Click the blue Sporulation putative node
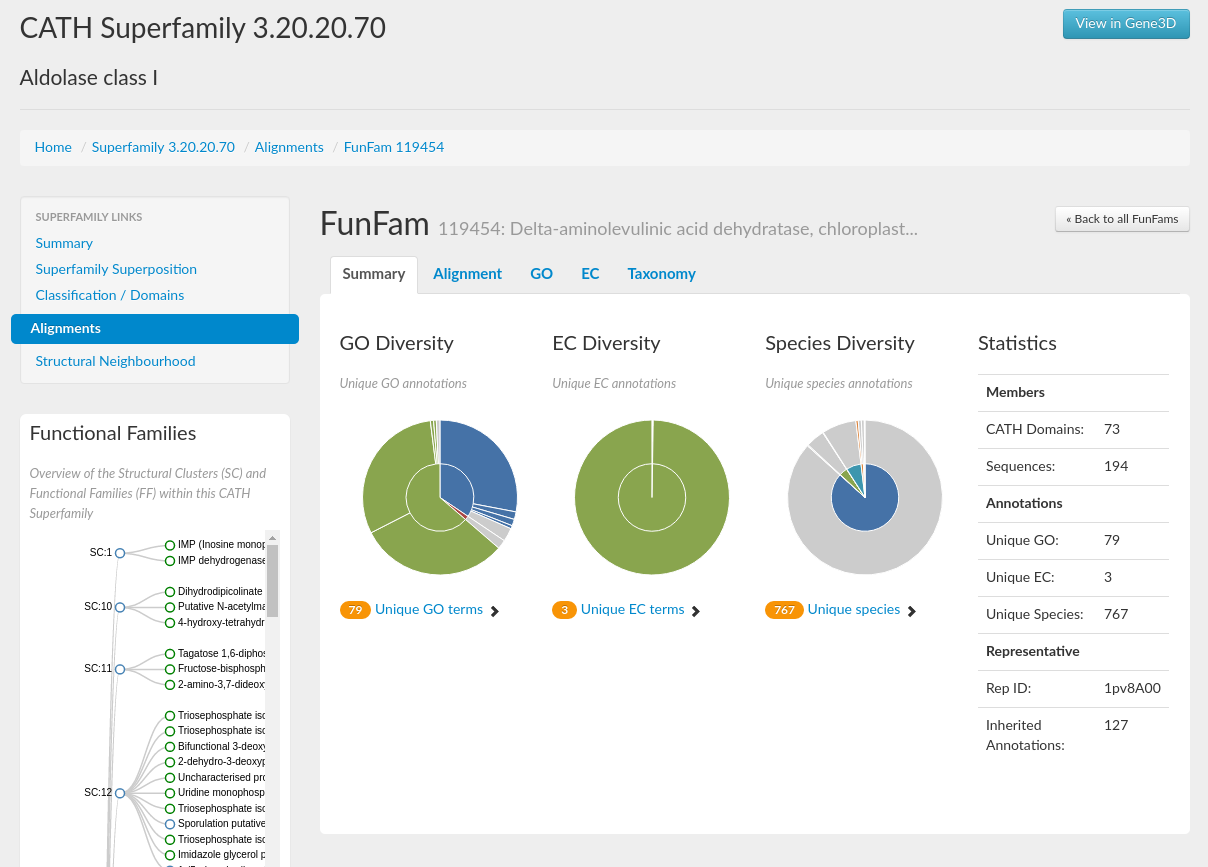Image resolution: width=1208 pixels, height=867 pixels. click(x=170, y=824)
